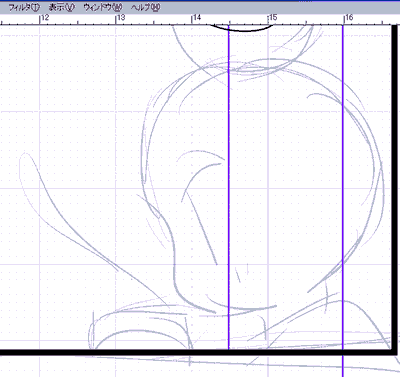The image size is (400, 377).
Task: Click the black curved line under the ruler
Action: [x=244, y=29]
